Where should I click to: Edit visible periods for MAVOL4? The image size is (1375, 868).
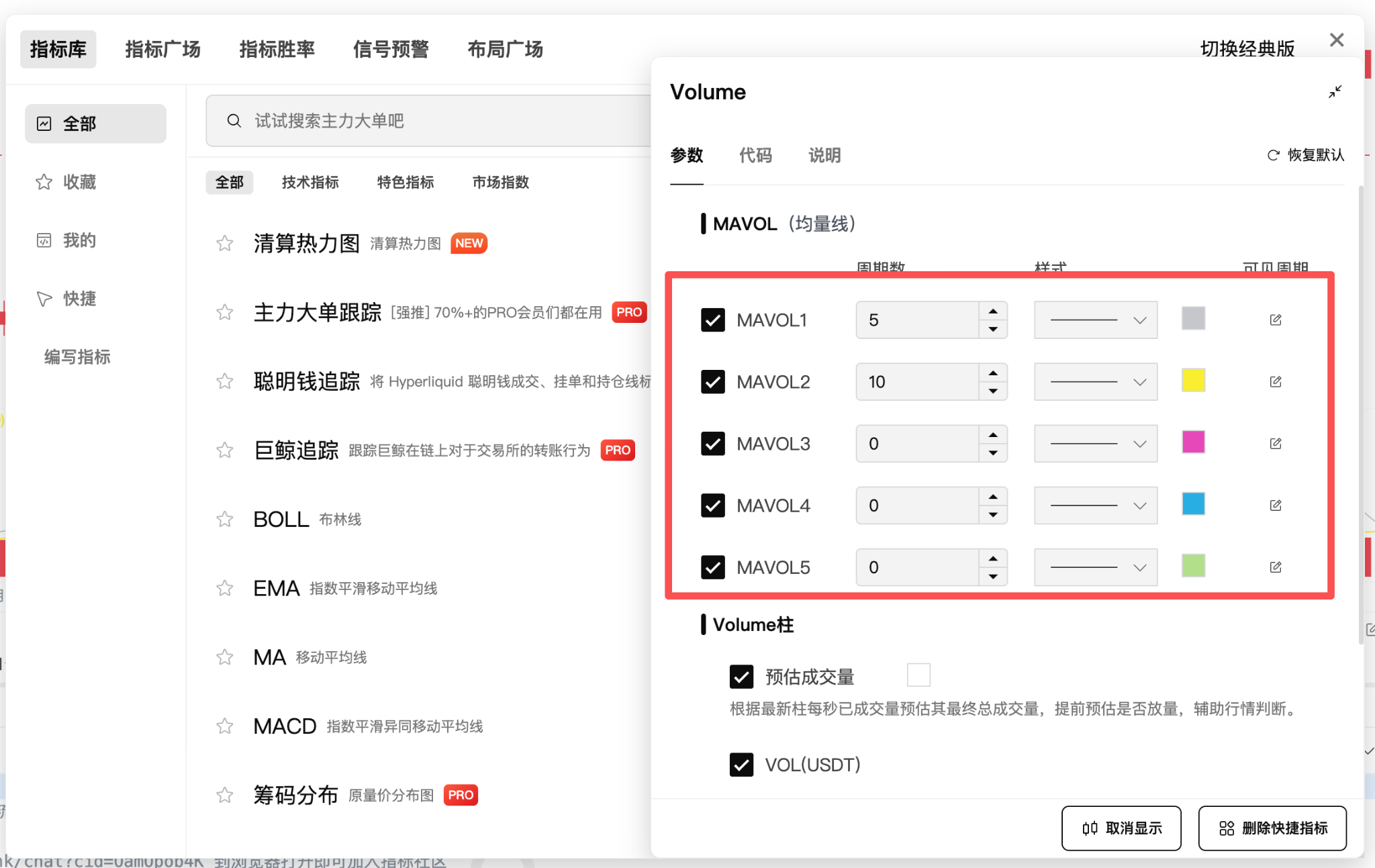click(x=1276, y=505)
